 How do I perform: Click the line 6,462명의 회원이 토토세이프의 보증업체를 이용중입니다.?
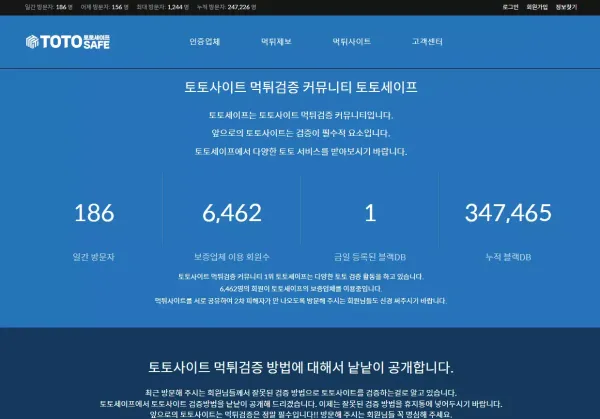(x=301, y=289)
